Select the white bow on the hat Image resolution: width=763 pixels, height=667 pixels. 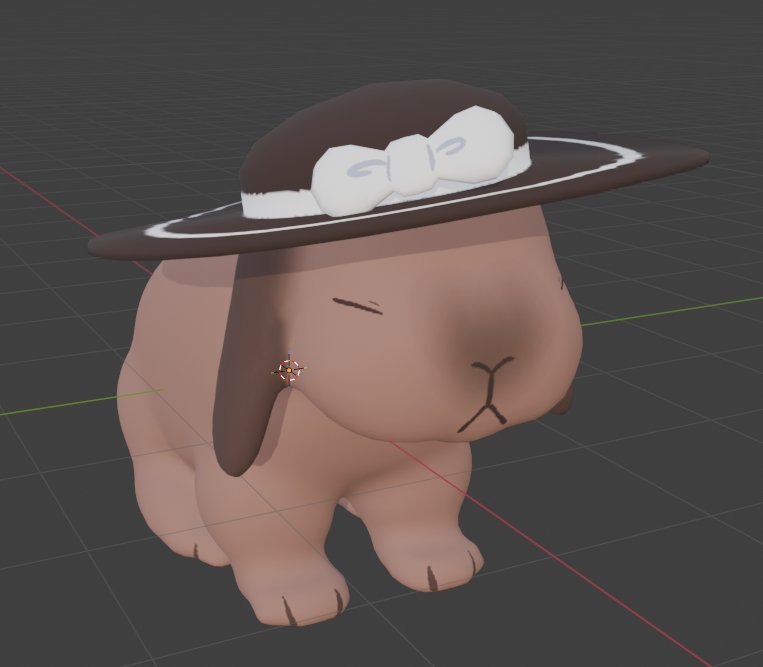413,163
